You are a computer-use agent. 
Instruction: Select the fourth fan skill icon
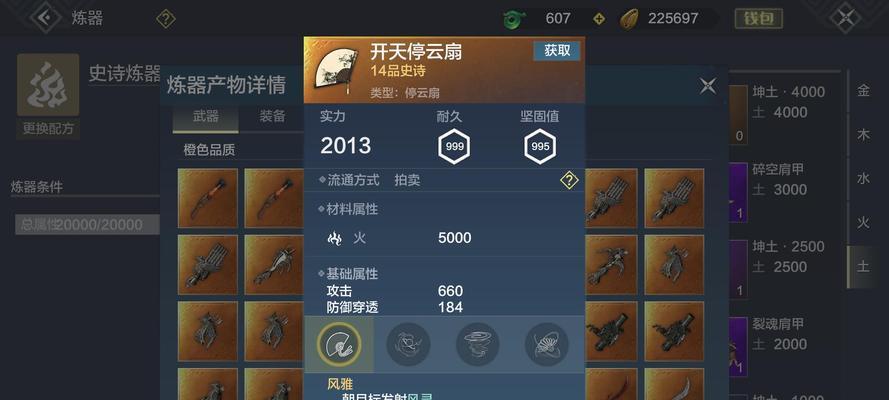547,344
